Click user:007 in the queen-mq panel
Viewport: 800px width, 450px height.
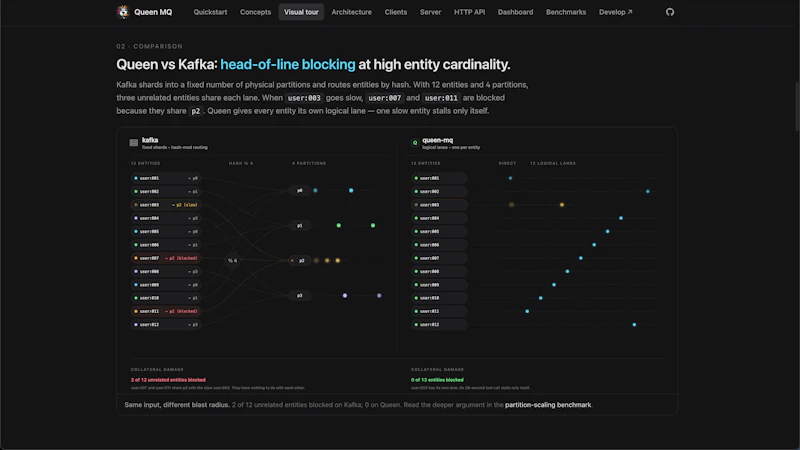coord(439,258)
